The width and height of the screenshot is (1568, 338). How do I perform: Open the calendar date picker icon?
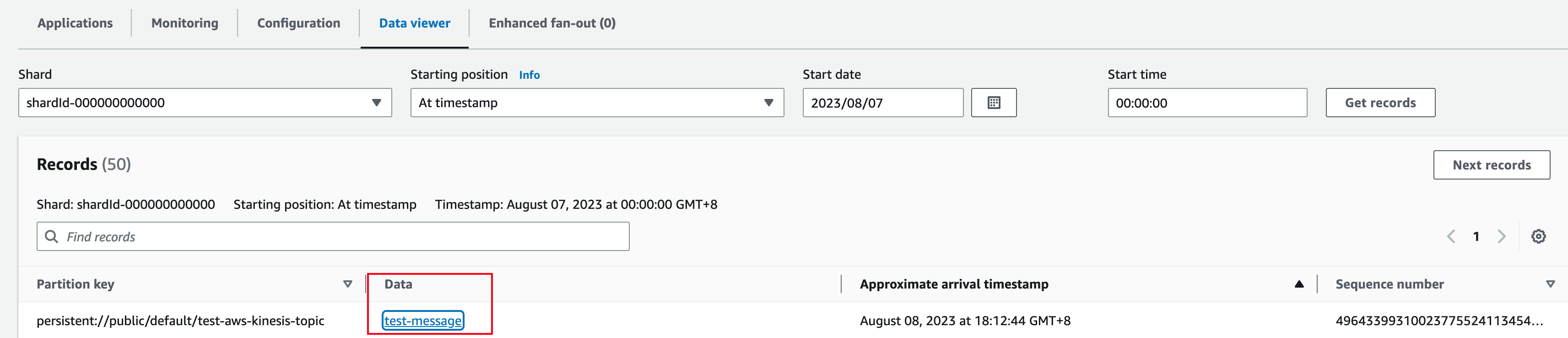pos(994,103)
